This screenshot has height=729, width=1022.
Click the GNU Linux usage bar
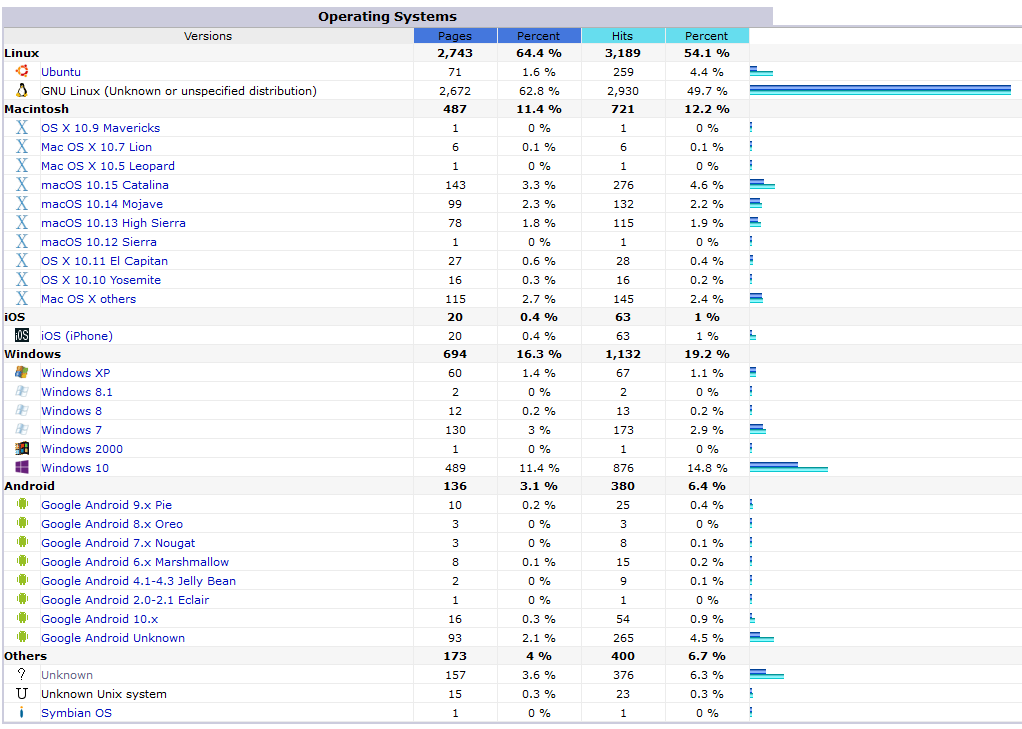click(x=880, y=91)
